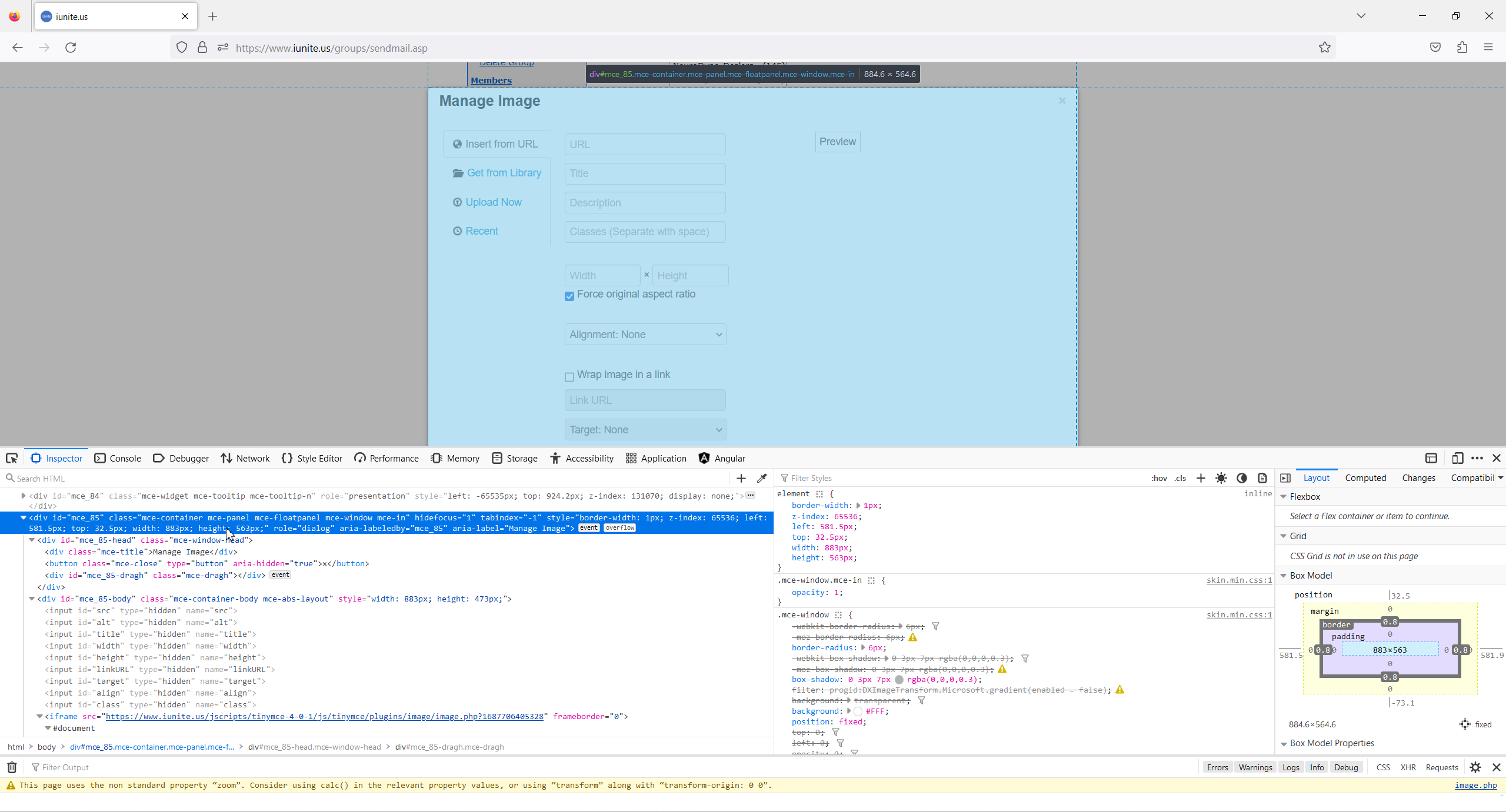
Task: Open skin.min.css:1 source link
Action: pos(1239,580)
